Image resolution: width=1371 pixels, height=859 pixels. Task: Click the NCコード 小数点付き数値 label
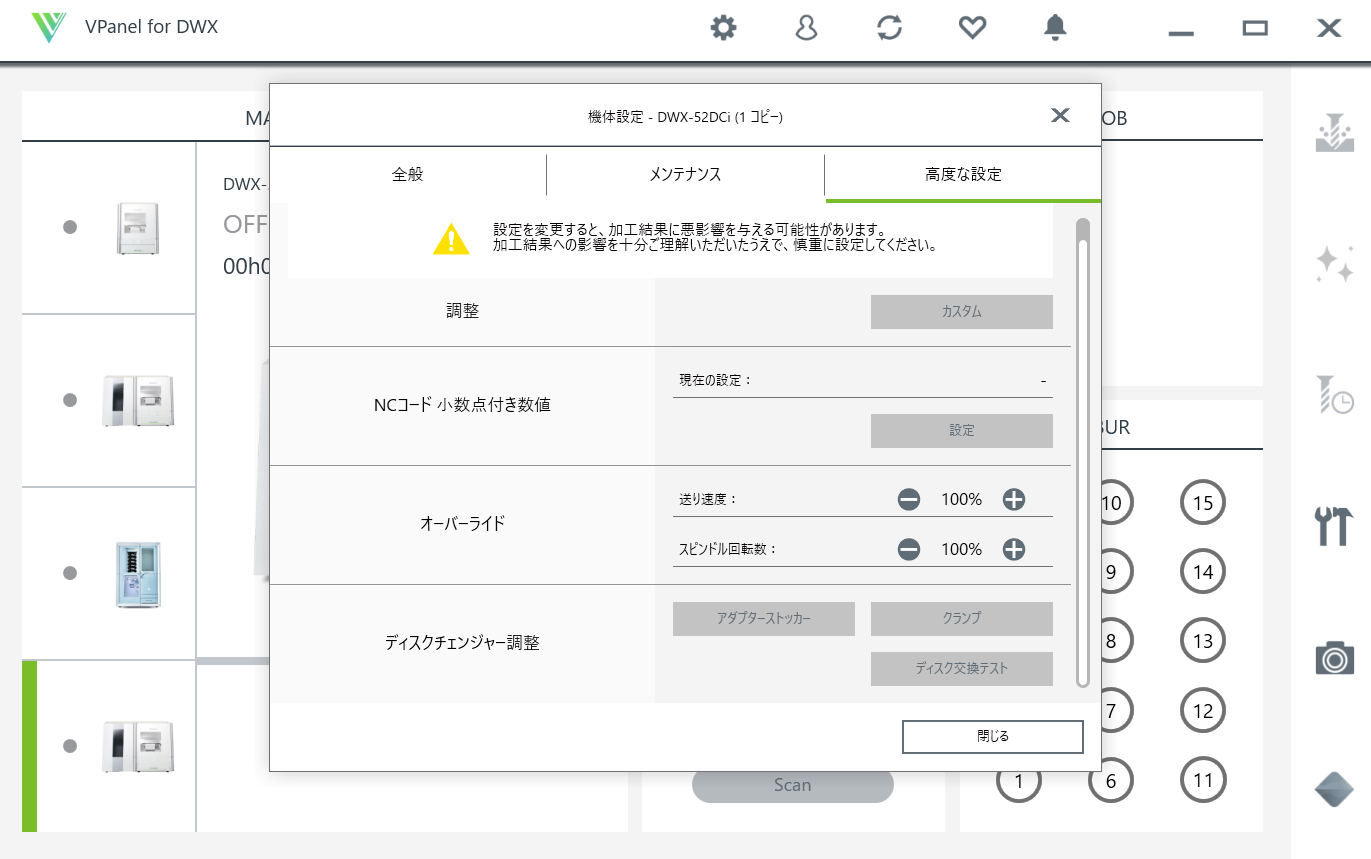tap(462, 405)
